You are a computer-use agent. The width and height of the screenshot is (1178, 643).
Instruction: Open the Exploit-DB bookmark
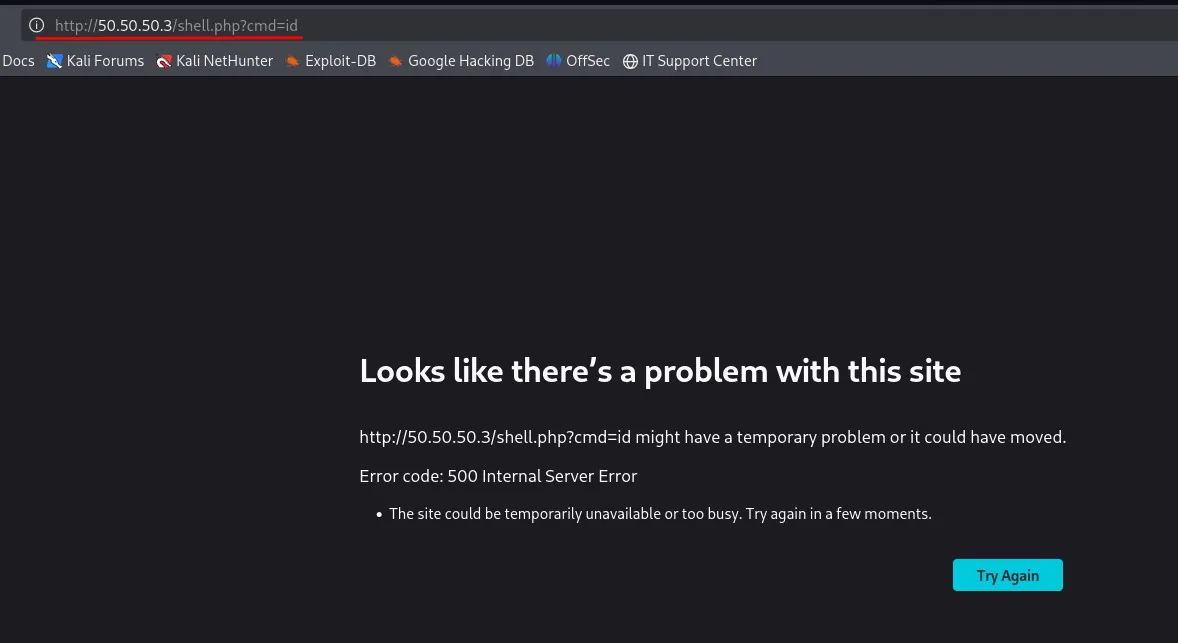coord(331,61)
